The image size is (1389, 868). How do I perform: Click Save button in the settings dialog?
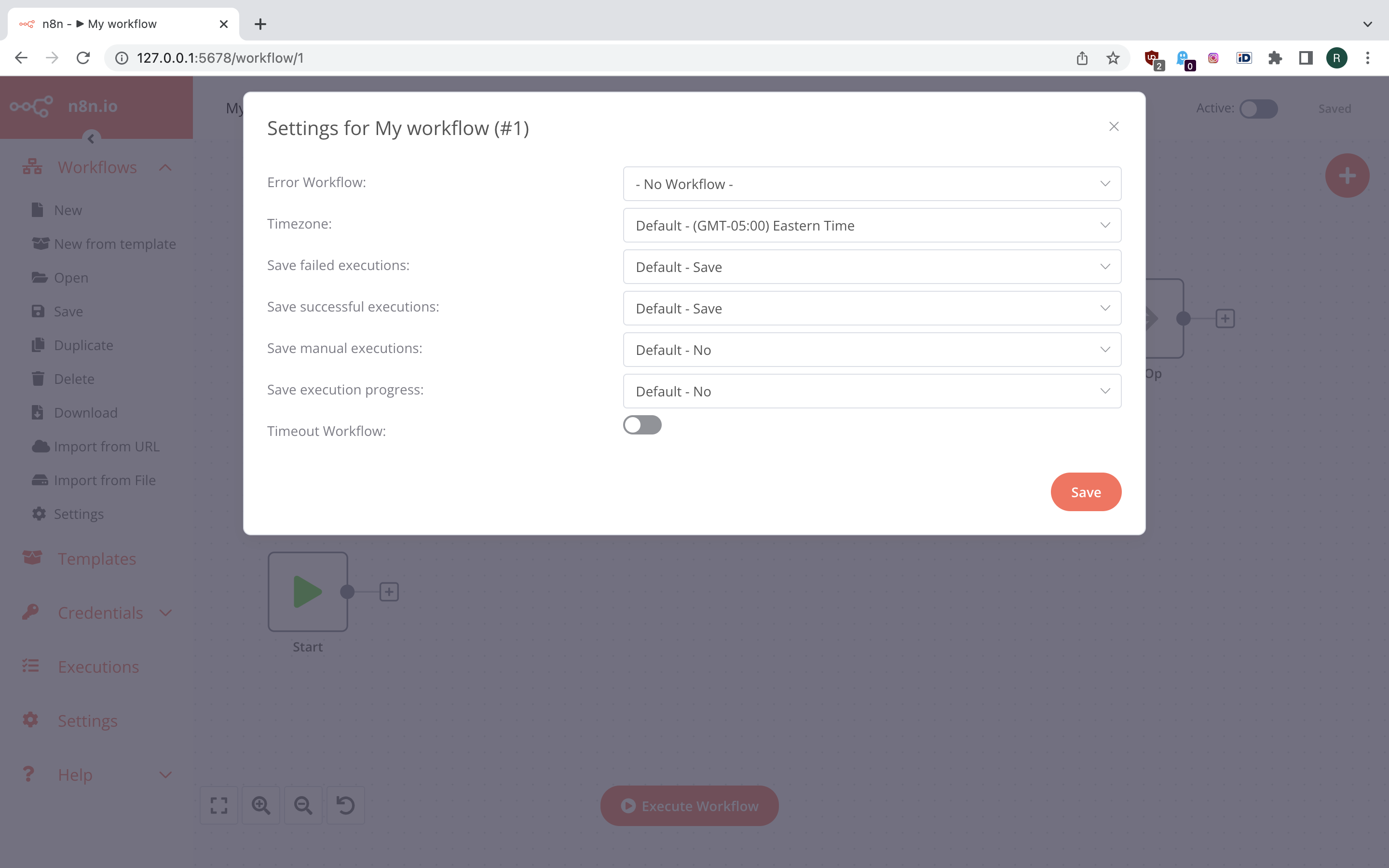[1085, 492]
